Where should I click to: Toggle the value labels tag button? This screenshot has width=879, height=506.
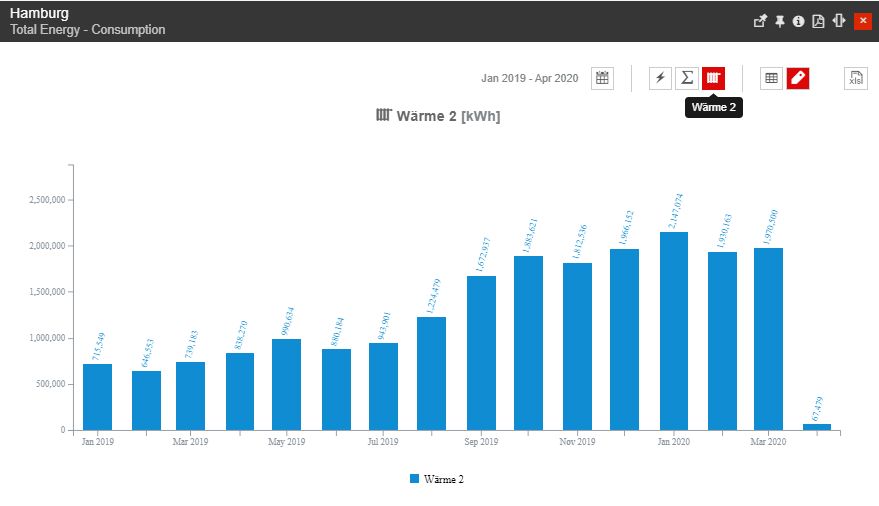pyautogui.click(x=797, y=78)
